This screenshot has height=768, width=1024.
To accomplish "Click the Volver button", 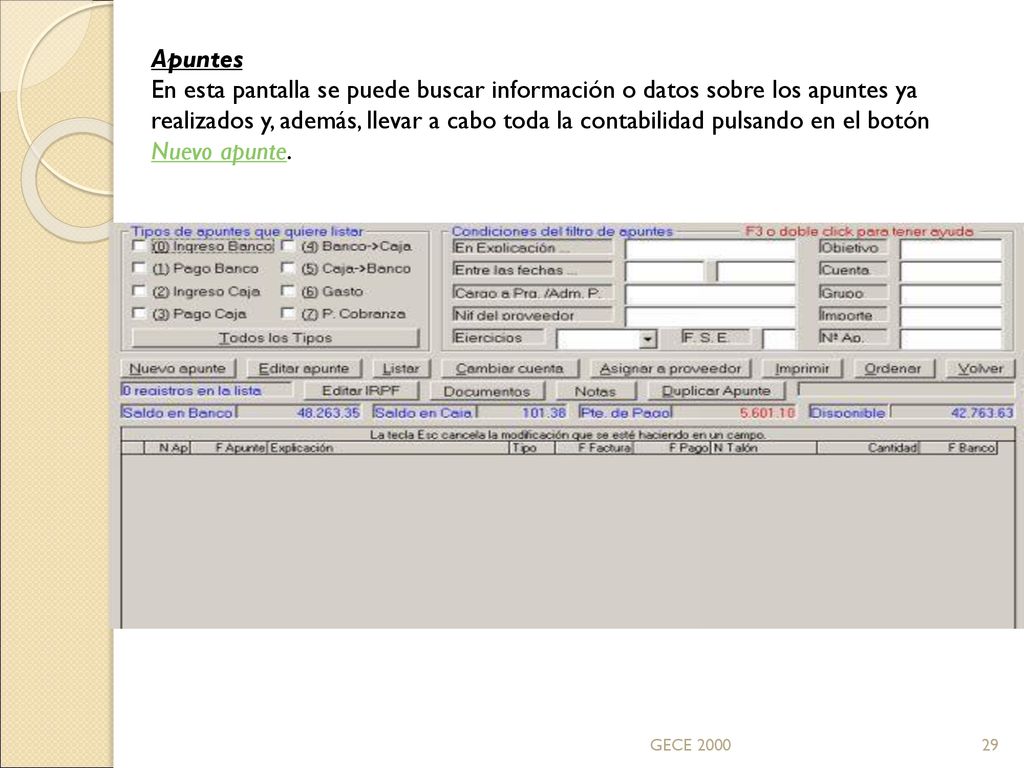I will click(x=980, y=368).
